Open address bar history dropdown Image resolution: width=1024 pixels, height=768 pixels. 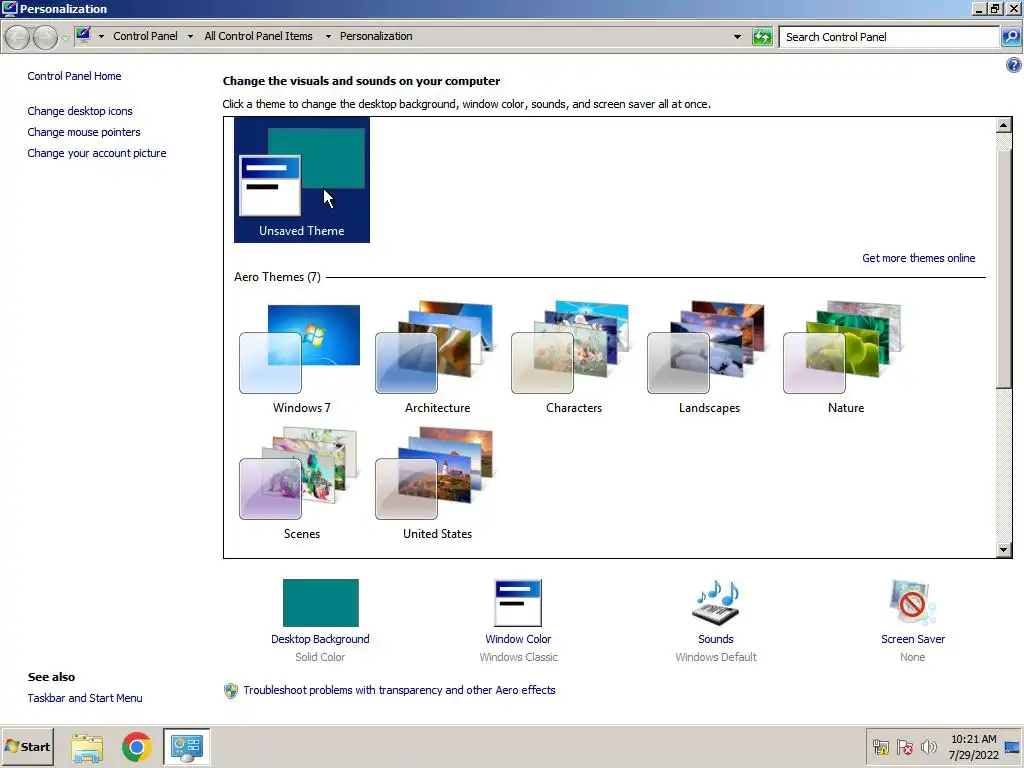coord(737,37)
